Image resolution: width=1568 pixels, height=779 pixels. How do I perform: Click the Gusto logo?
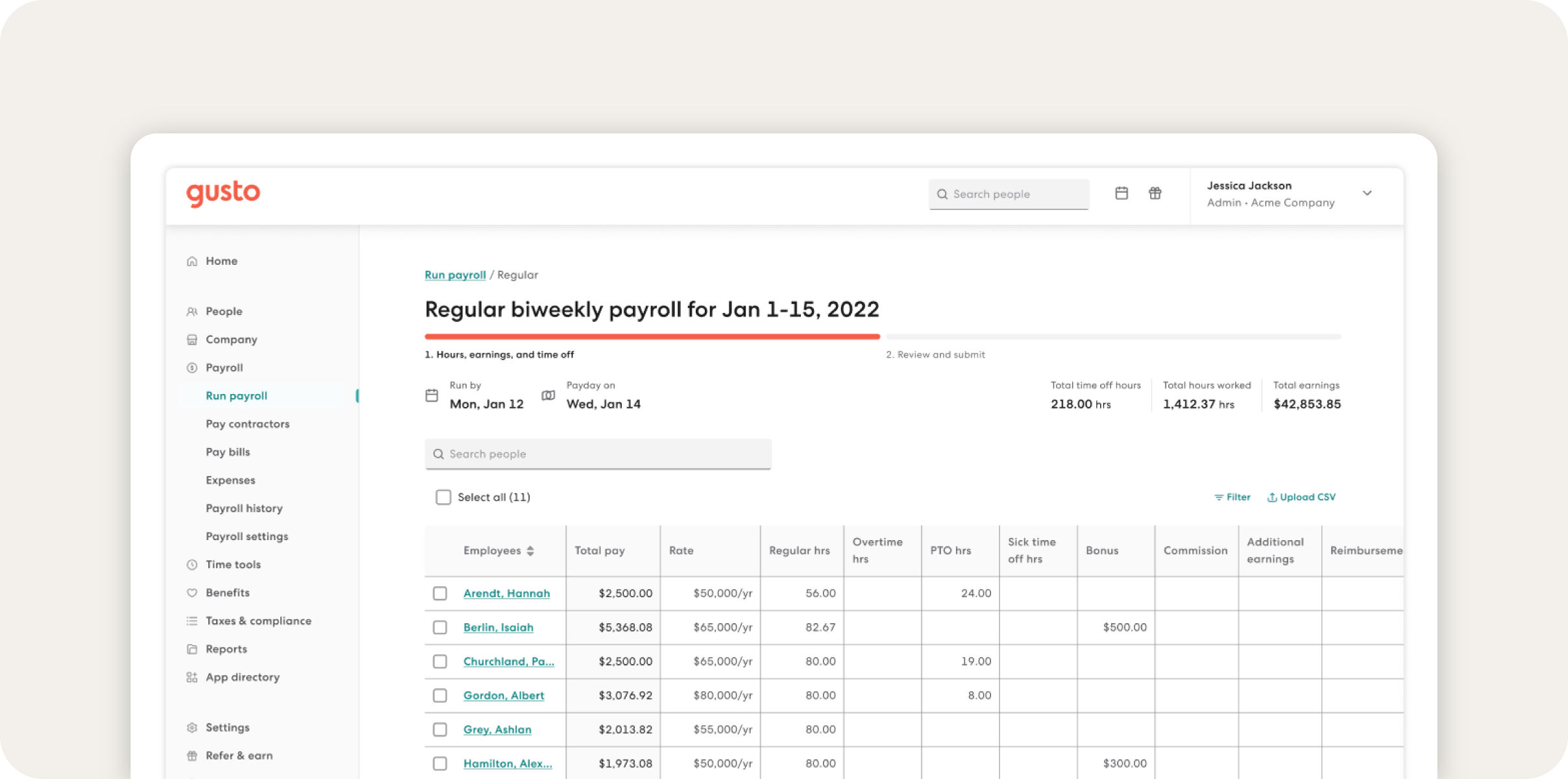click(x=223, y=193)
